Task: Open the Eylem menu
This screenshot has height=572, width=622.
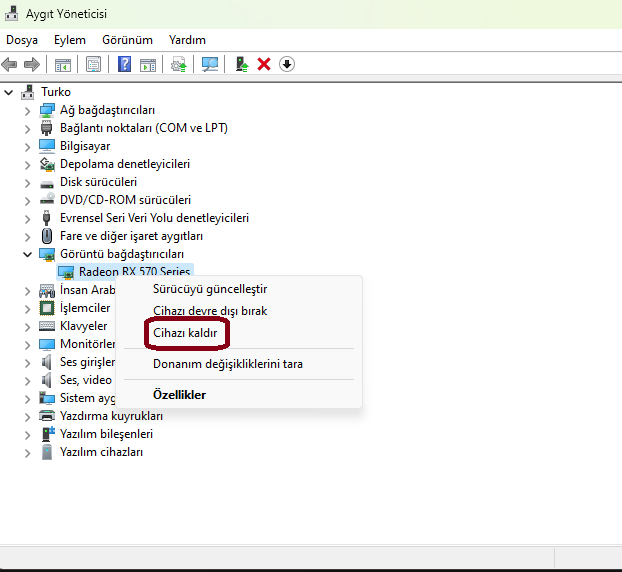Action: 70,40
